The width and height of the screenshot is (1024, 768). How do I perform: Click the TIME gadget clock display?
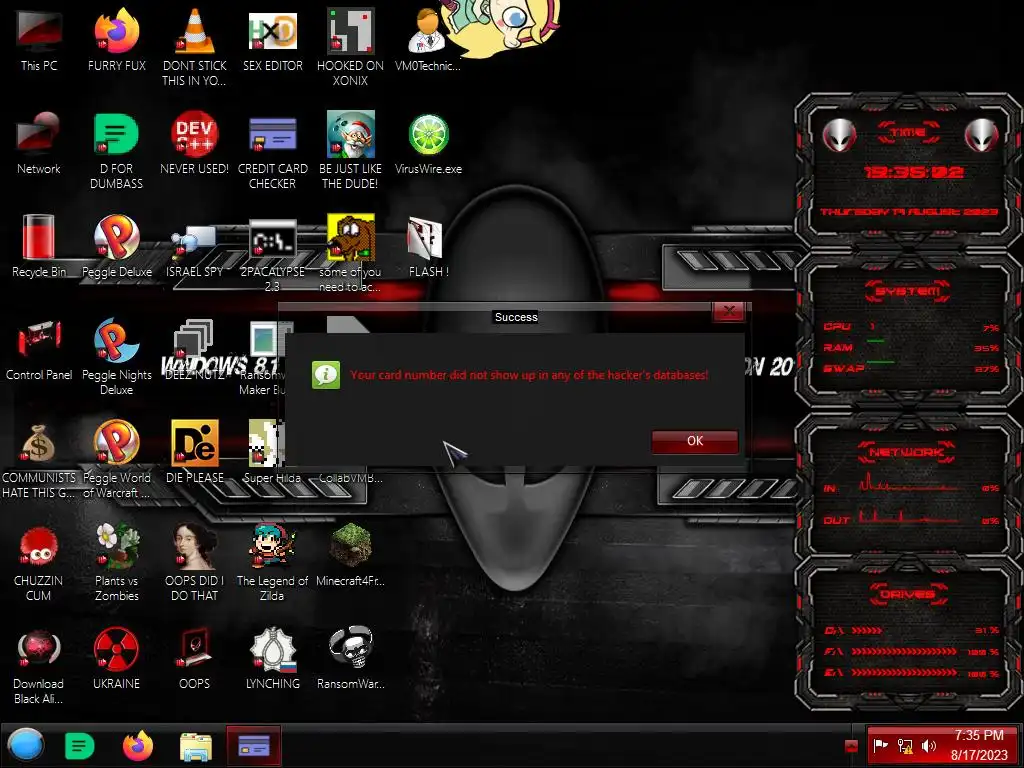913,172
